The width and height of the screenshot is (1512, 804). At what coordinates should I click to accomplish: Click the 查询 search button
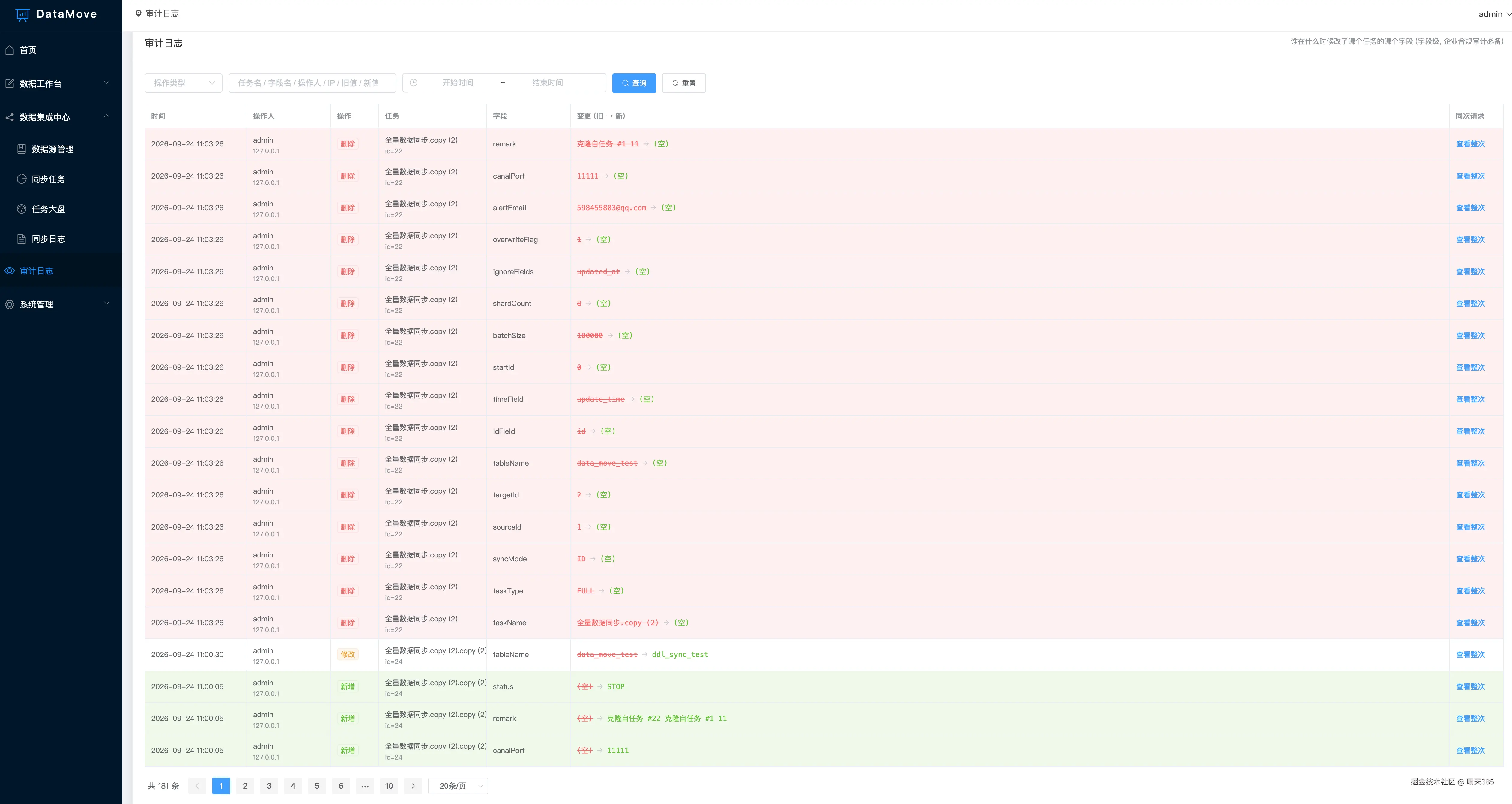coord(634,83)
